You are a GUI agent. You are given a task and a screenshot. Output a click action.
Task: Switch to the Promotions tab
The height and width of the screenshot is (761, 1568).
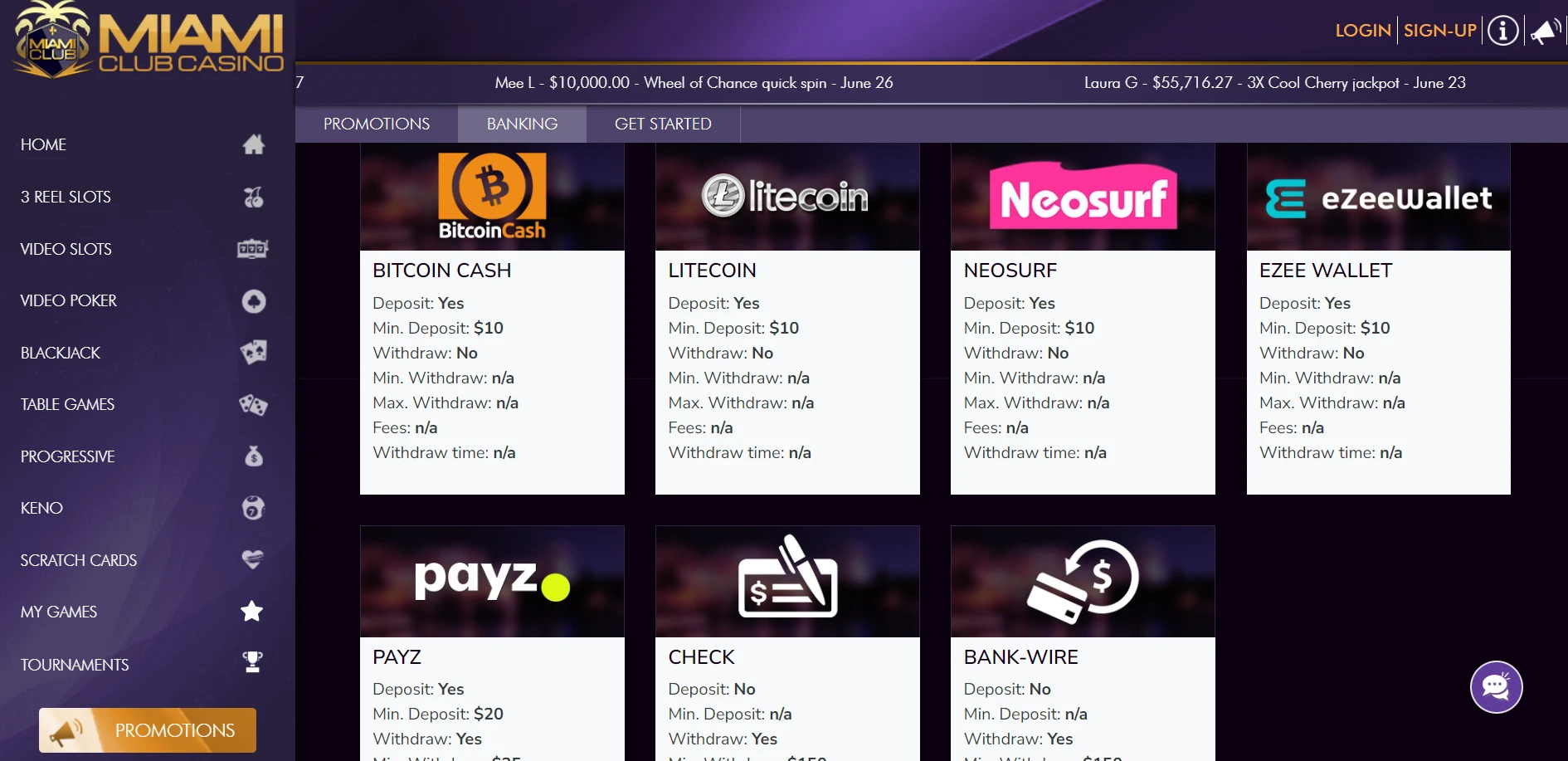[377, 124]
